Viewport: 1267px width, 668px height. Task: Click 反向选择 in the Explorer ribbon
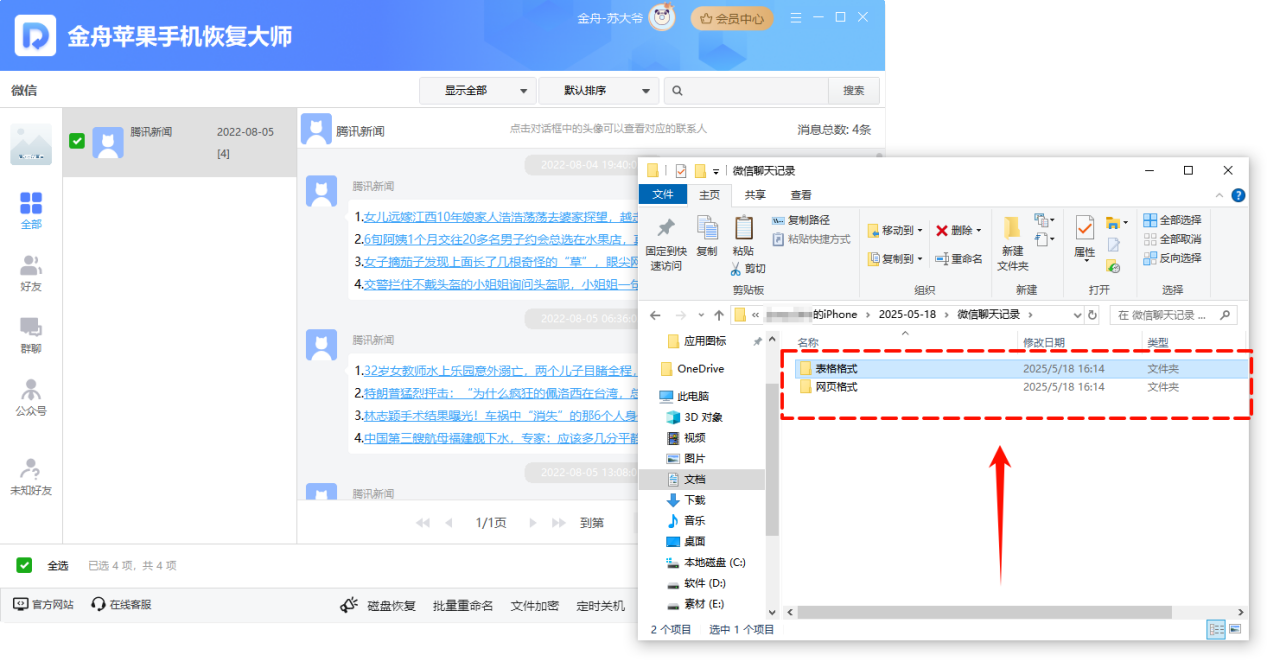pyautogui.click(x=1172, y=258)
